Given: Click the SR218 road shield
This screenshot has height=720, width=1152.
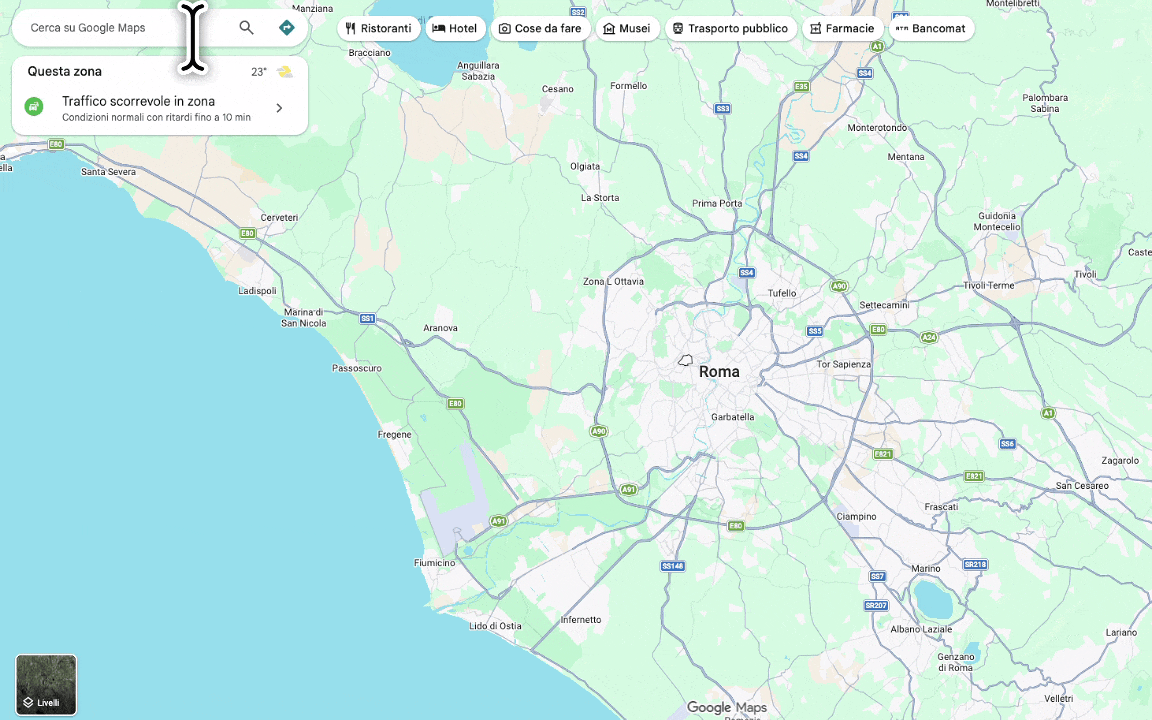Looking at the screenshot, I should tap(975, 564).
